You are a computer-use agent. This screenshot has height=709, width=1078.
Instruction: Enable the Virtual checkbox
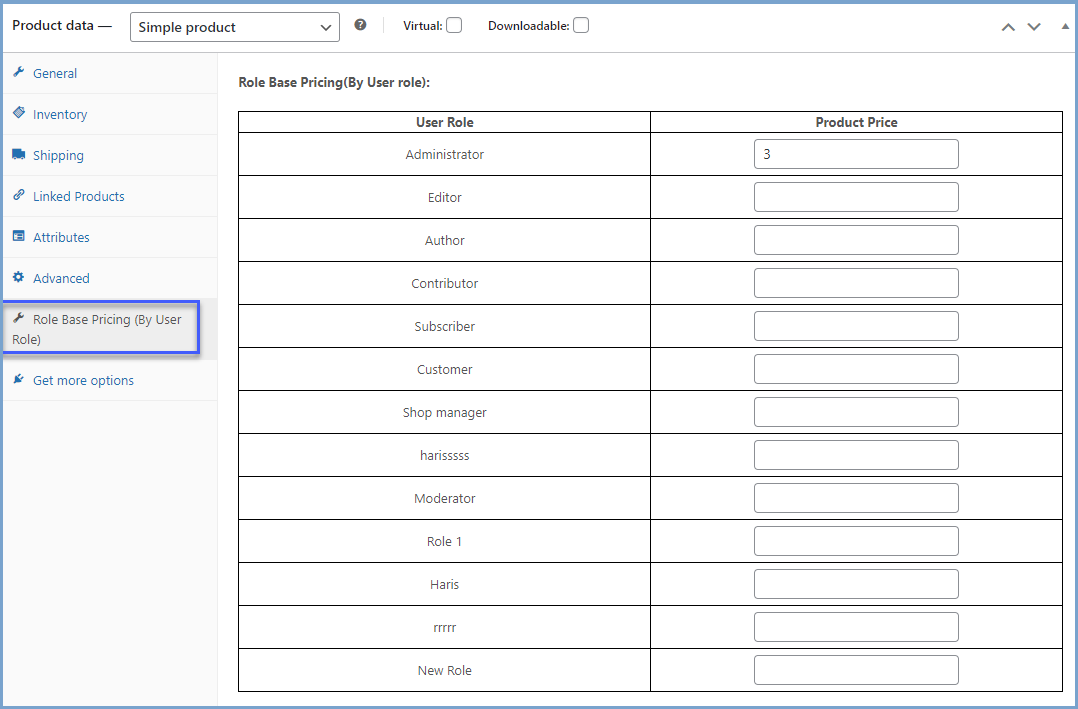click(455, 24)
